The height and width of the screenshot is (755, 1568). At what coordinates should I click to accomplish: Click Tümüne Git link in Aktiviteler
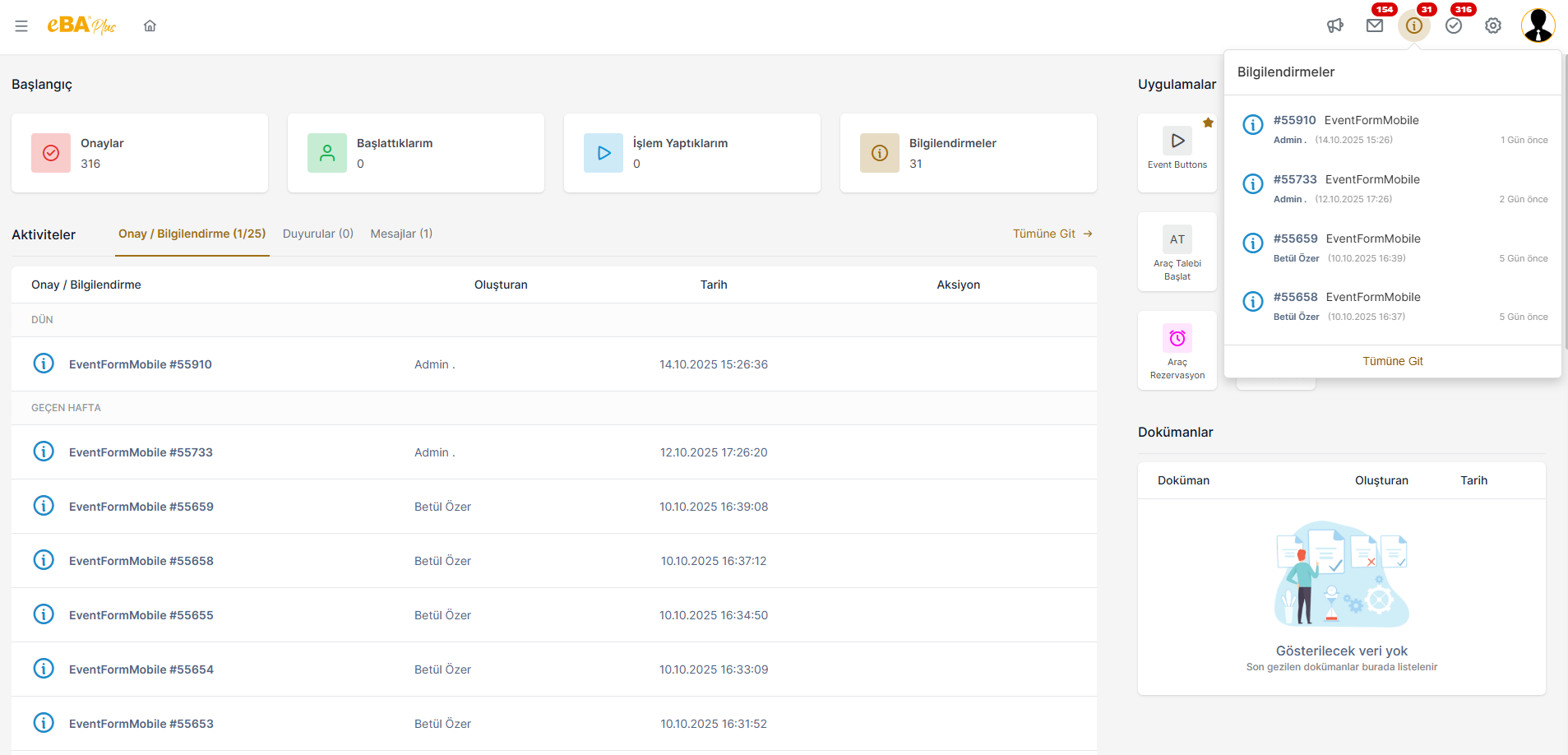[x=1052, y=234]
